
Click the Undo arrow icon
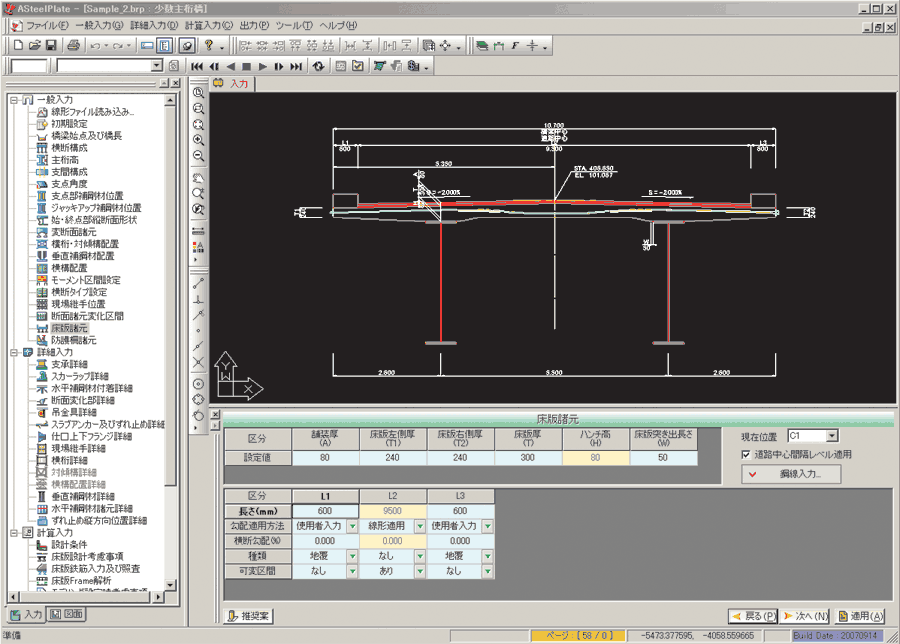click(96, 45)
